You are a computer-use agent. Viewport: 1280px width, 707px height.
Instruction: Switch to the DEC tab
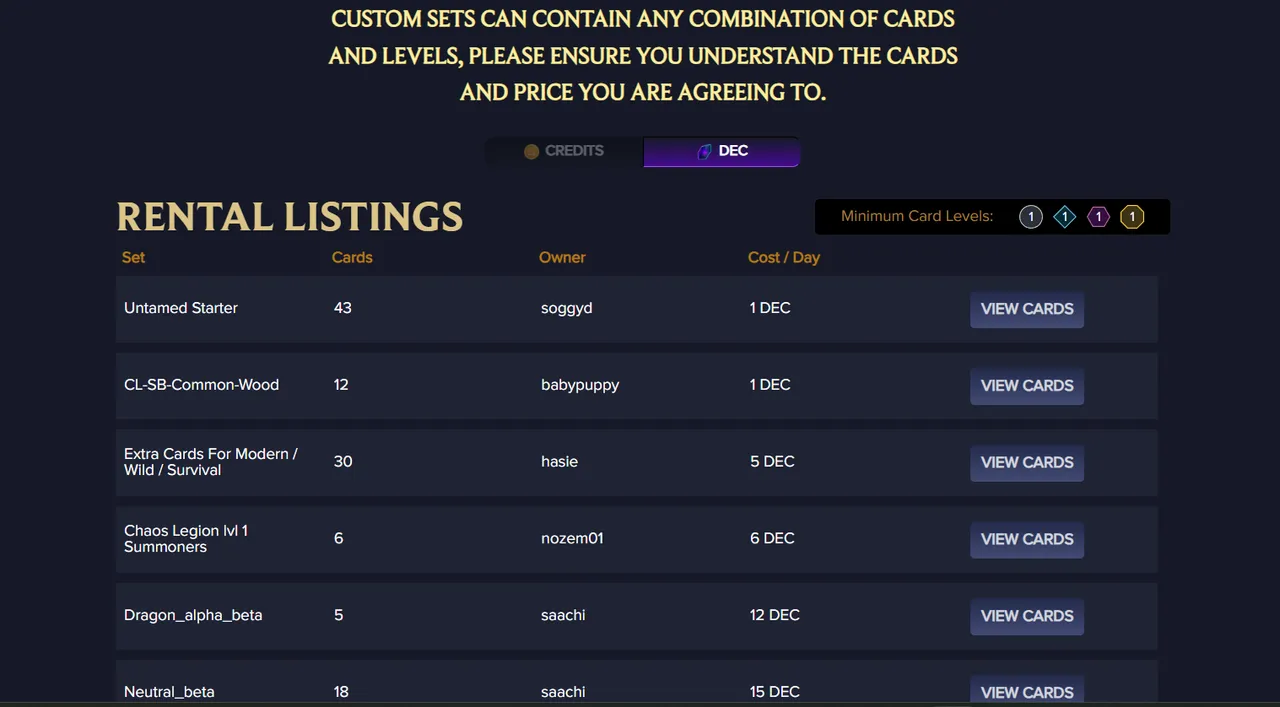pos(721,151)
